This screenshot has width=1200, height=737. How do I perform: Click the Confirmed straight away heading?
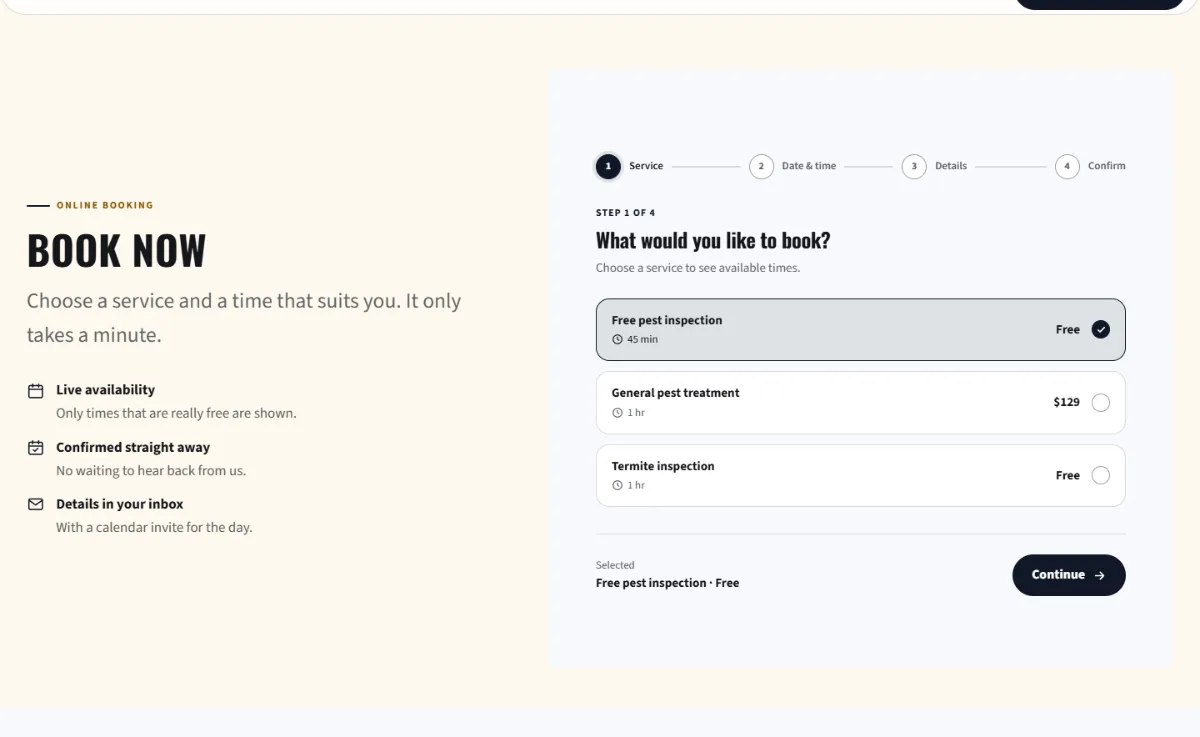133,447
